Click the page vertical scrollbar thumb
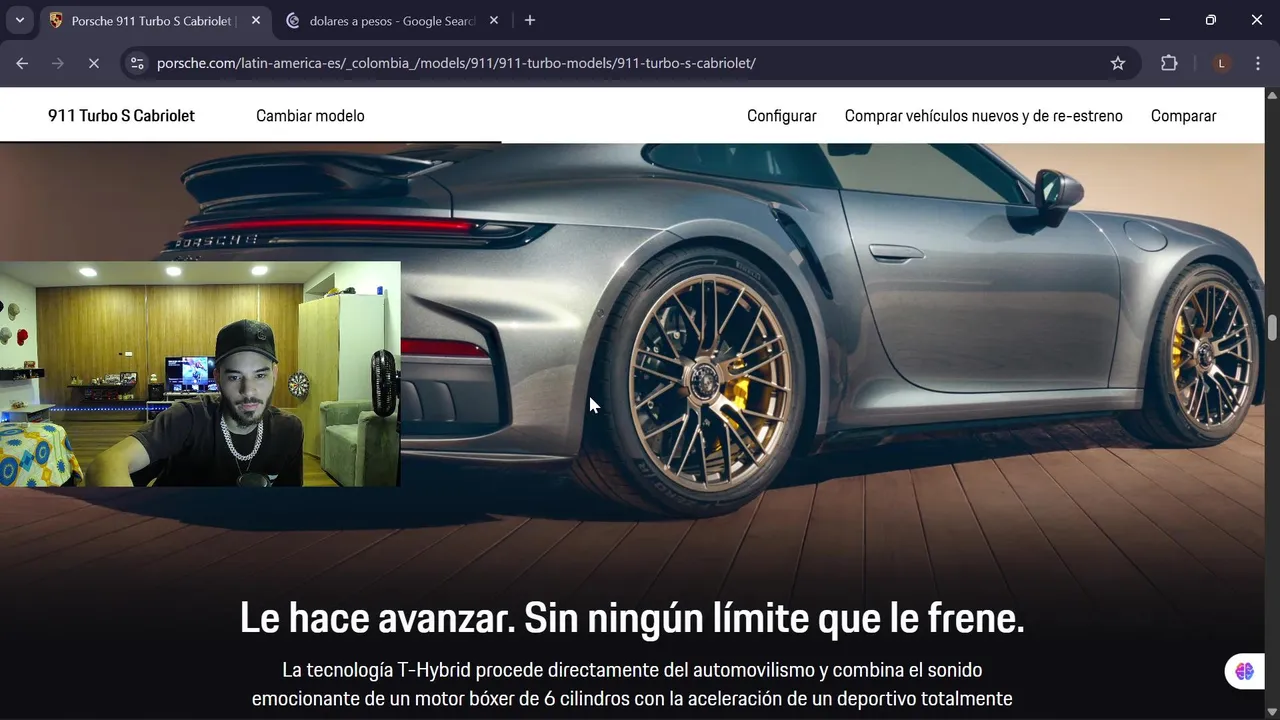Image resolution: width=1280 pixels, height=720 pixels. pyautogui.click(x=1272, y=327)
